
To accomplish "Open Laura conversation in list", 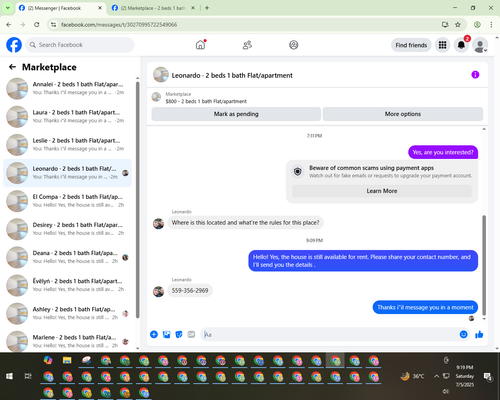I will [67, 117].
